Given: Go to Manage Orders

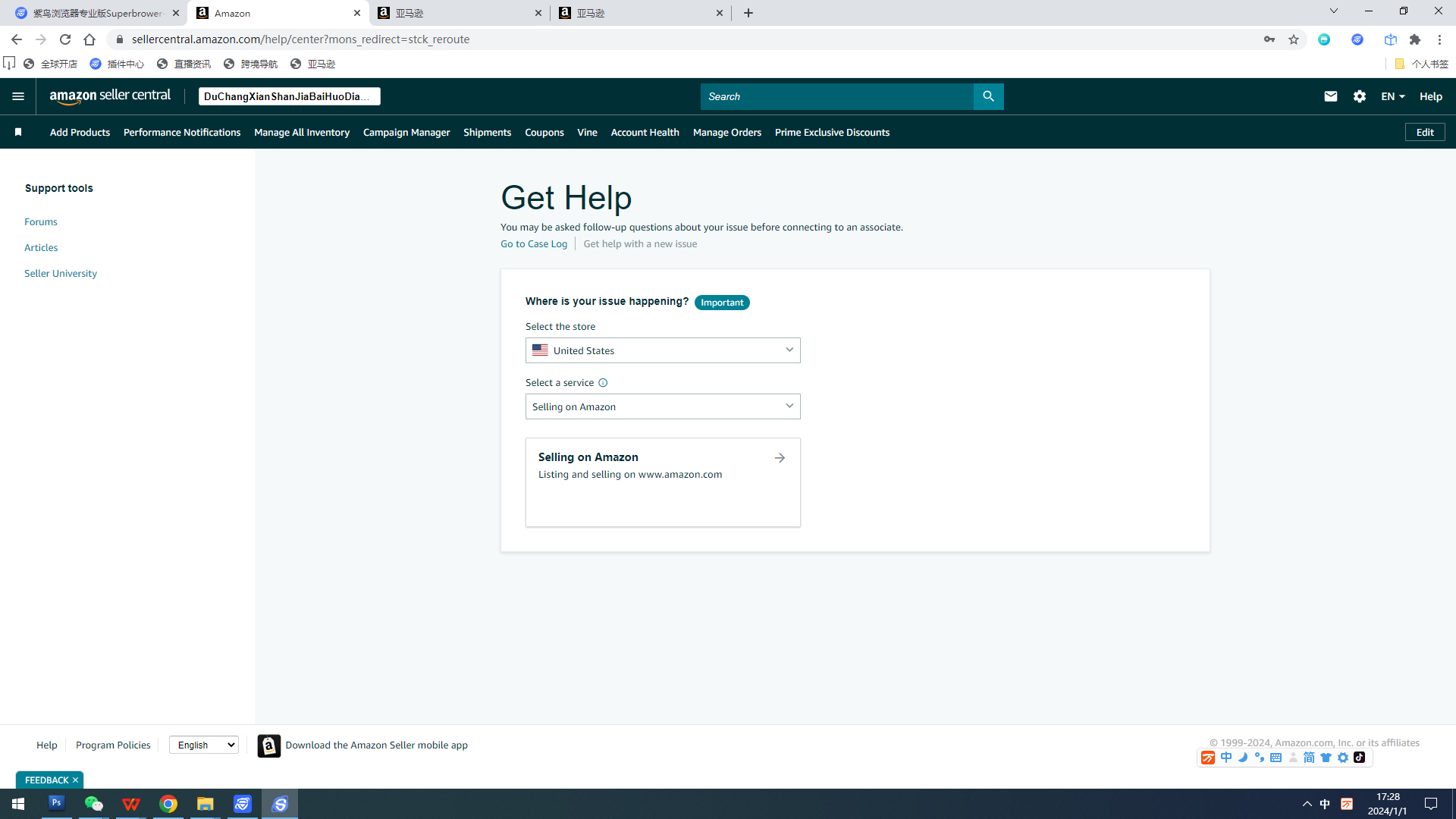Looking at the screenshot, I should point(727,132).
